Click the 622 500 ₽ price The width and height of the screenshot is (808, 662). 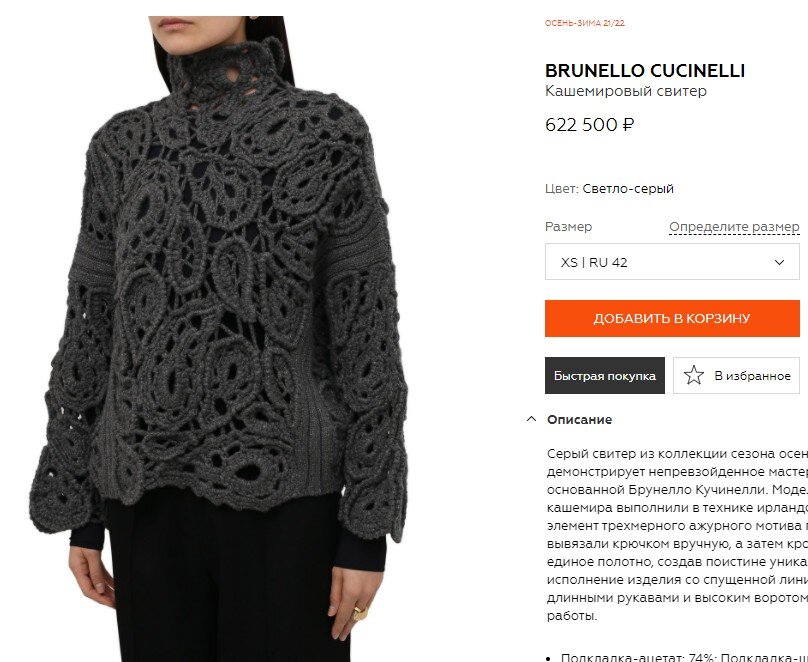590,125
